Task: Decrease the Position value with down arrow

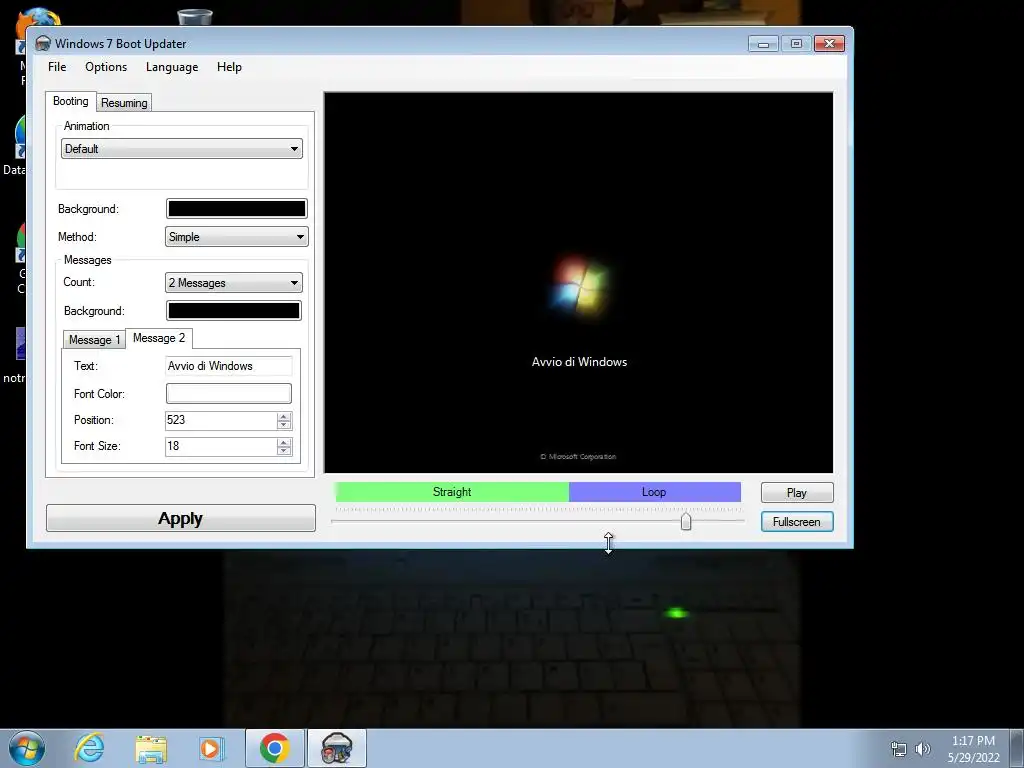Action: click(x=284, y=425)
